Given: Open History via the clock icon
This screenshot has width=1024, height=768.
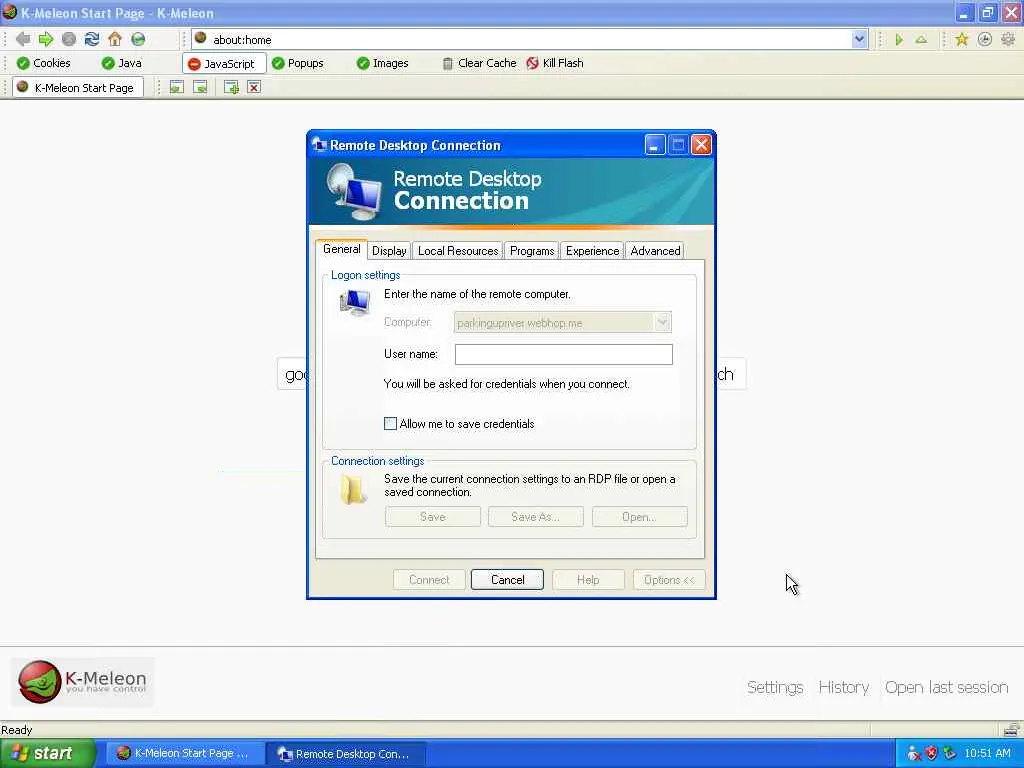Looking at the screenshot, I should [x=985, y=40].
